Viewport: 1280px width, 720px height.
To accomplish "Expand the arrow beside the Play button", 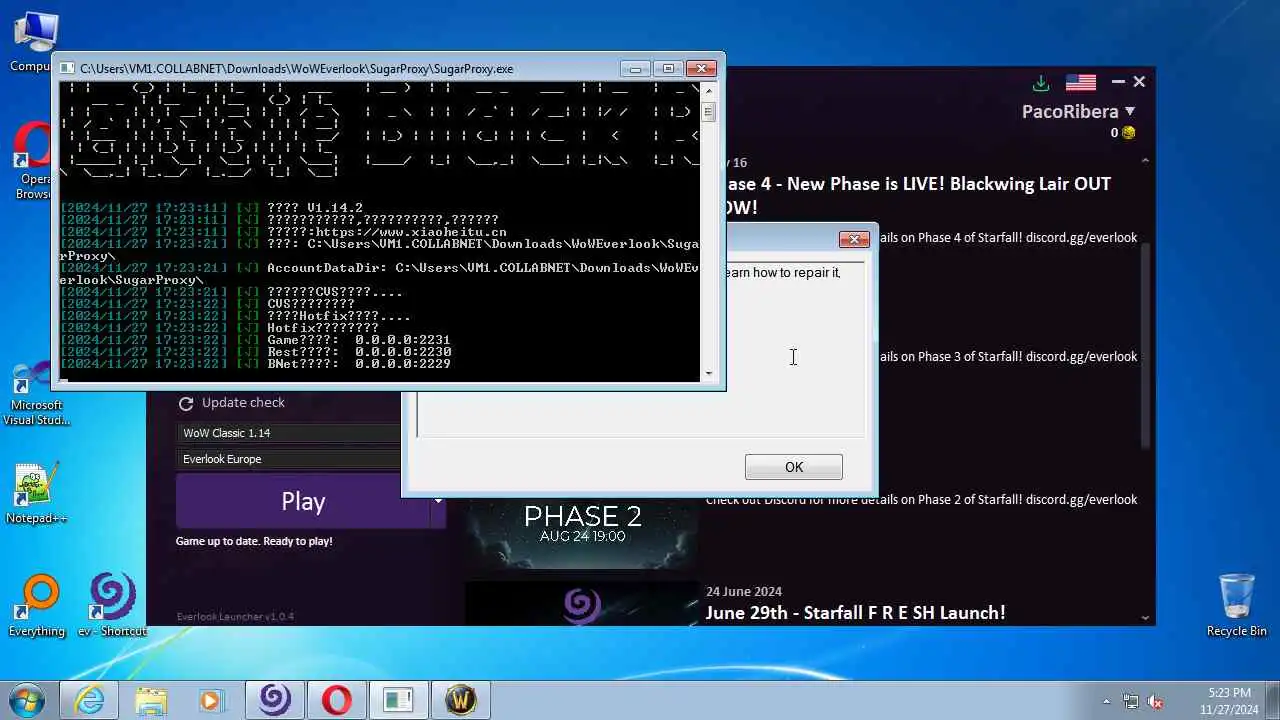I will [437, 501].
